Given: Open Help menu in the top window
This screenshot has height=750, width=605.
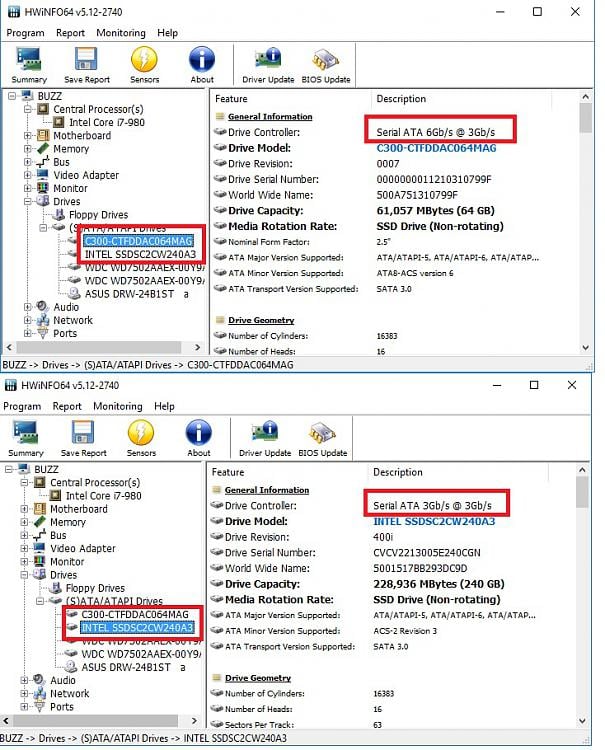Looking at the screenshot, I should (167, 33).
